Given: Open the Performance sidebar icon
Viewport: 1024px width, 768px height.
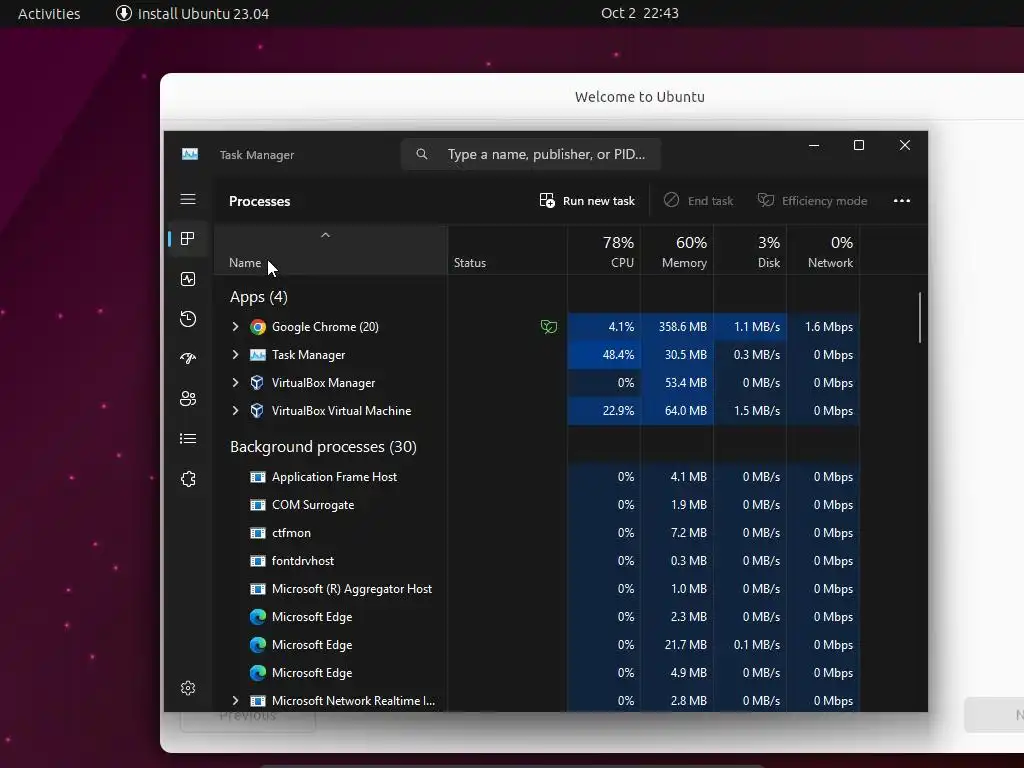Looking at the screenshot, I should point(188,280).
